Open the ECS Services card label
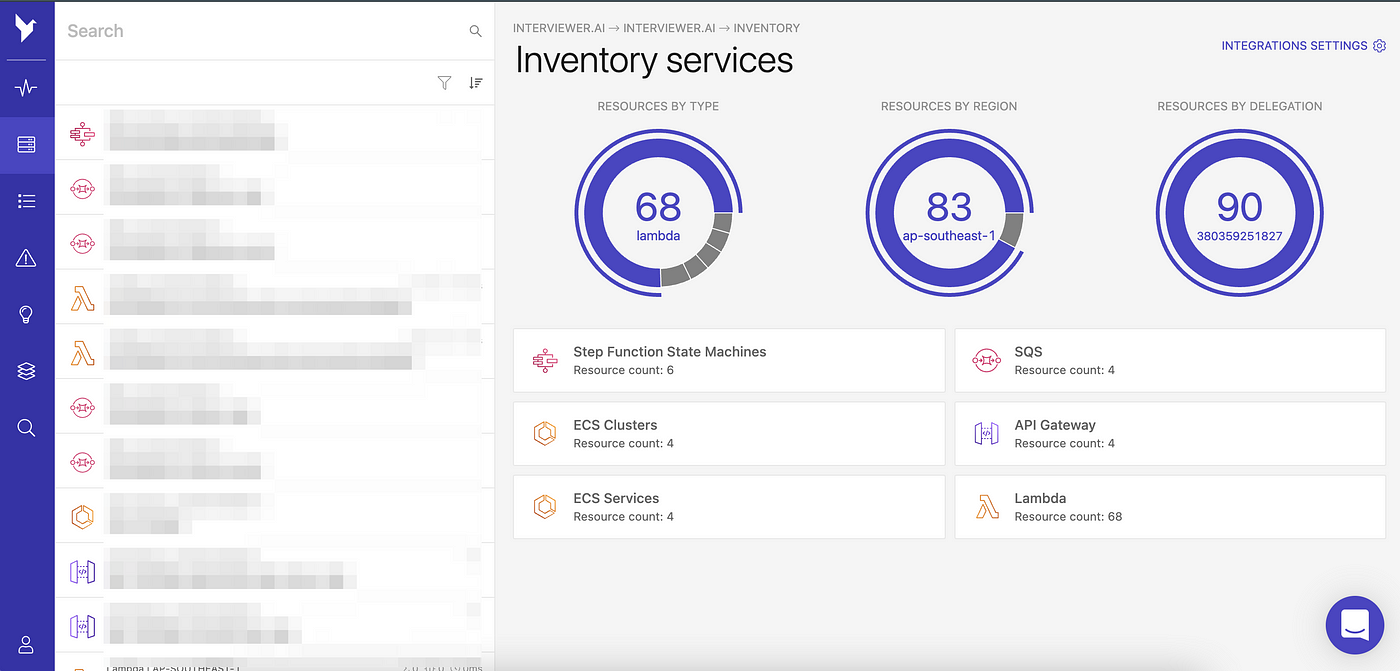 click(x=616, y=498)
